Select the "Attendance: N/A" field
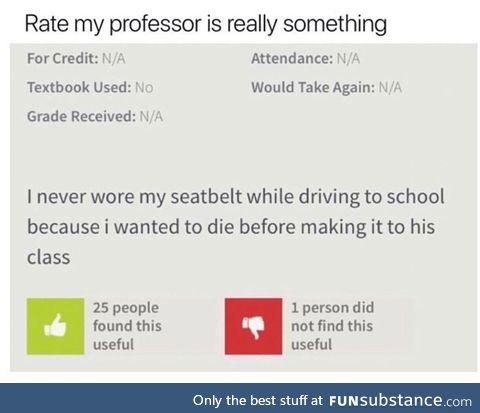Screen dimensions: 480x413 point(305,59)
